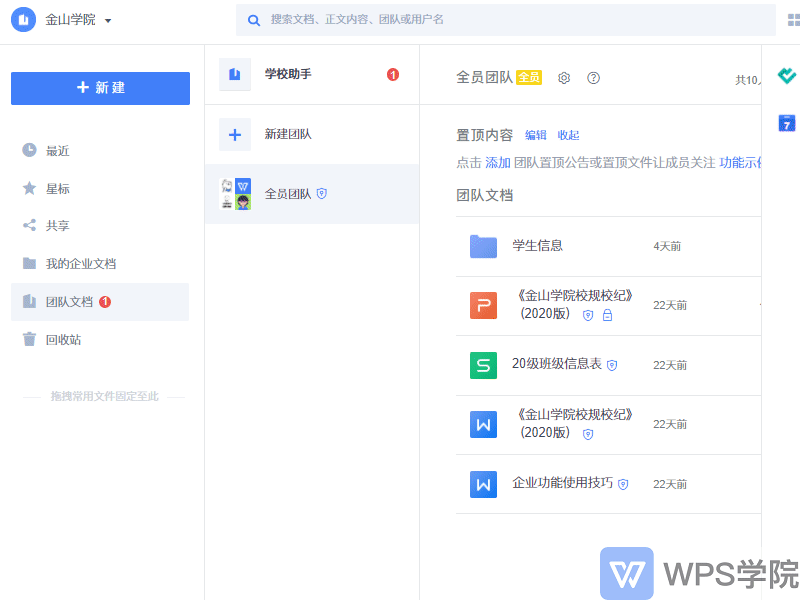Click the 新建 button
Viewport: 800px width, 600px height.
click(x=101, y=88)
